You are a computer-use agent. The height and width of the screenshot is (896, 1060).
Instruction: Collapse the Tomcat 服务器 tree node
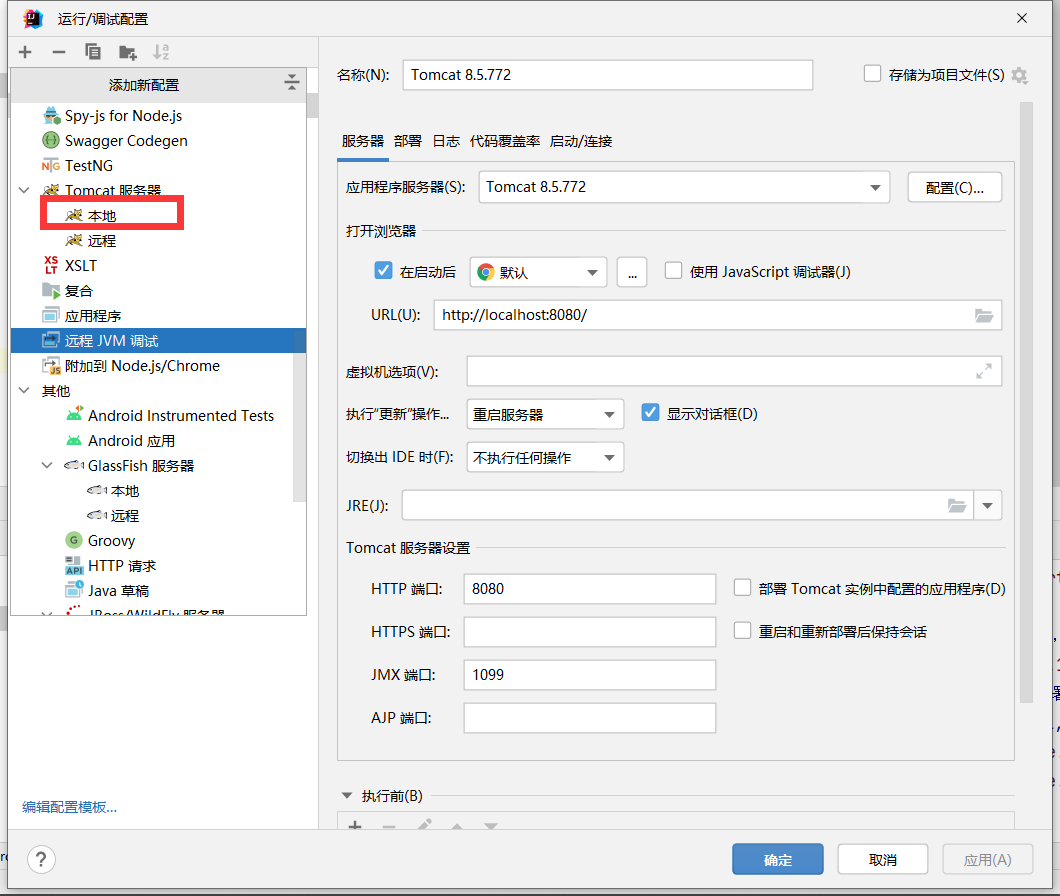pyautogui.click(x=24, y=191)
